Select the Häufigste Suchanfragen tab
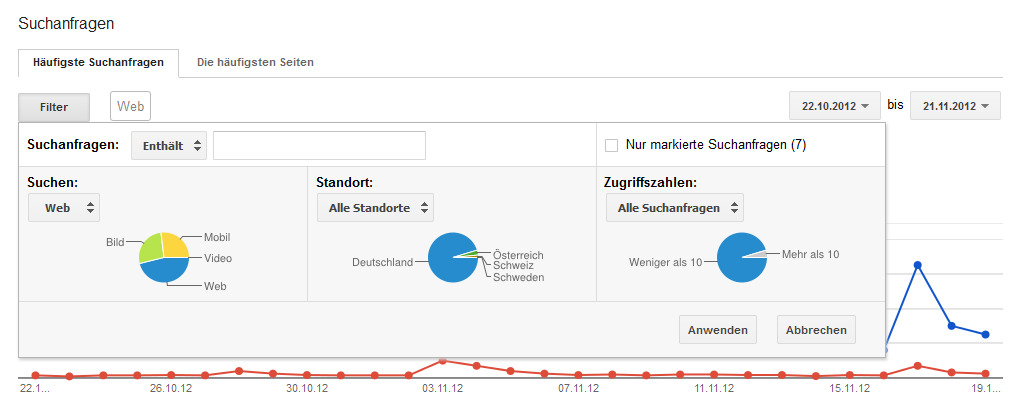Screen dimensions: 1022x412 [98, 63]
